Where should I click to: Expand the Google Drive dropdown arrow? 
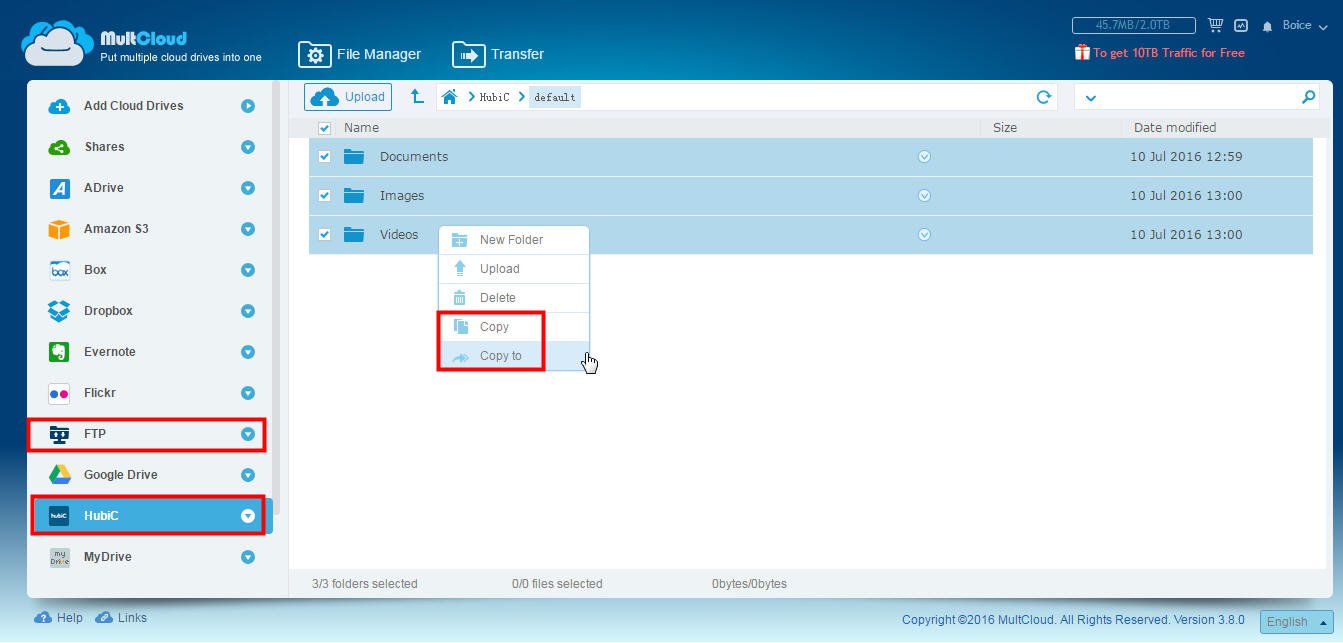pos(247,475)
